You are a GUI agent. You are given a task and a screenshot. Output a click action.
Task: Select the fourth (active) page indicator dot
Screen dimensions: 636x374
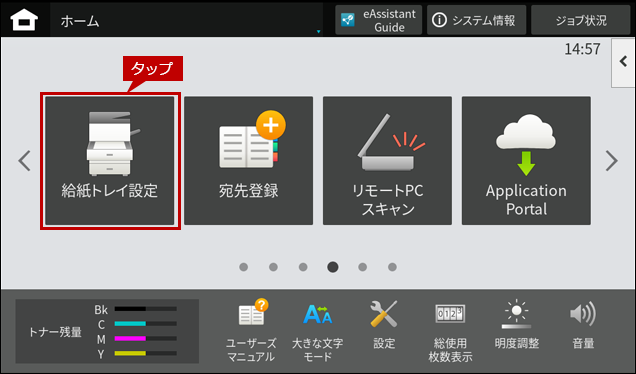[x=333, y=267]
